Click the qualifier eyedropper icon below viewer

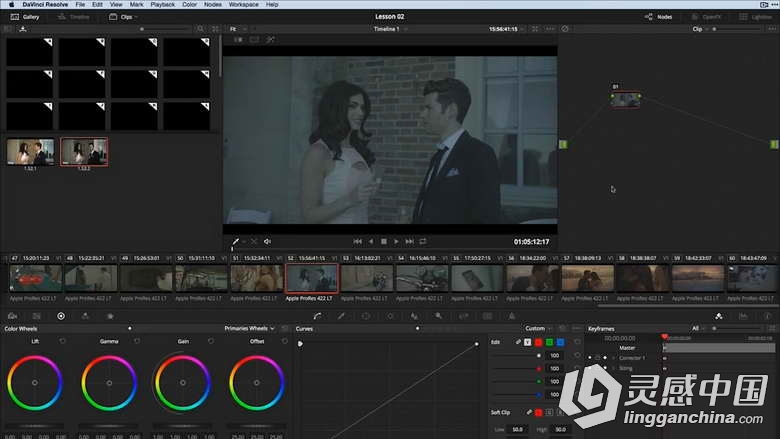[x=236, y=242]
